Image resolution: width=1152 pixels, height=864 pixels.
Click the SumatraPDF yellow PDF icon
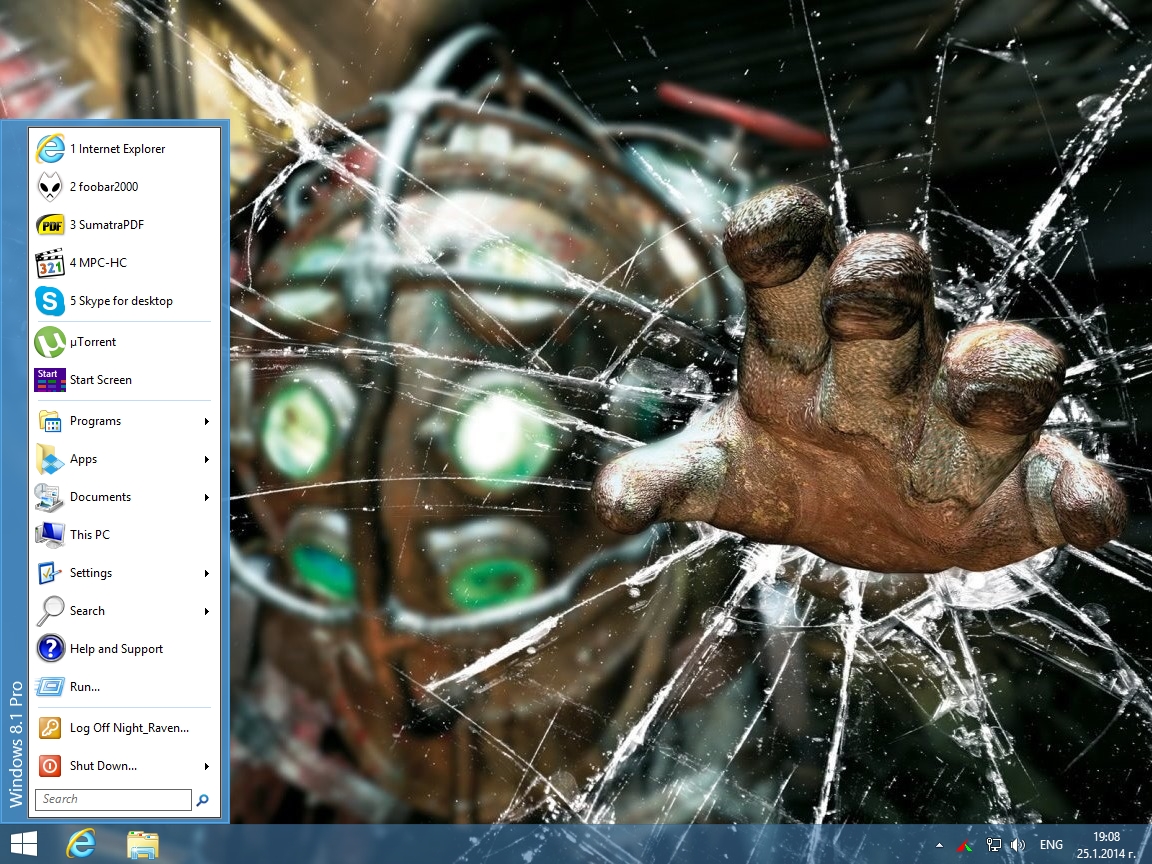50,225
